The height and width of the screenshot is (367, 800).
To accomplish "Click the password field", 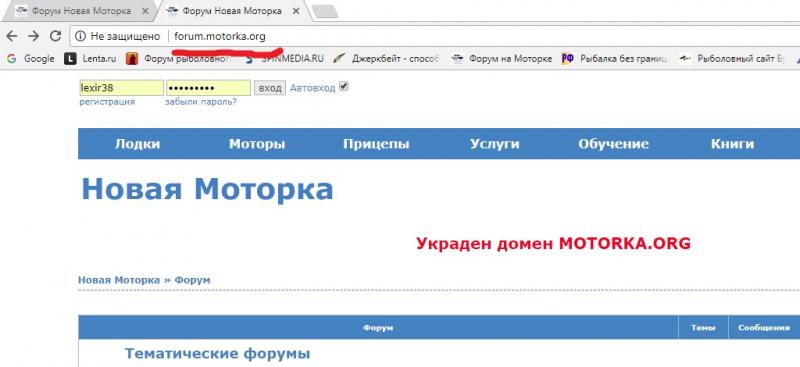I will [208, 88].
